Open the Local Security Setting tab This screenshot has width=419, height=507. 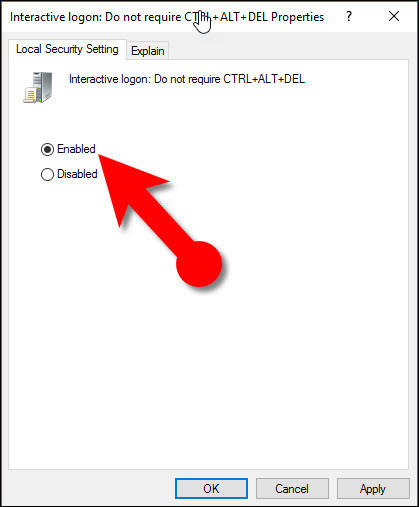[x=67, y=49]
